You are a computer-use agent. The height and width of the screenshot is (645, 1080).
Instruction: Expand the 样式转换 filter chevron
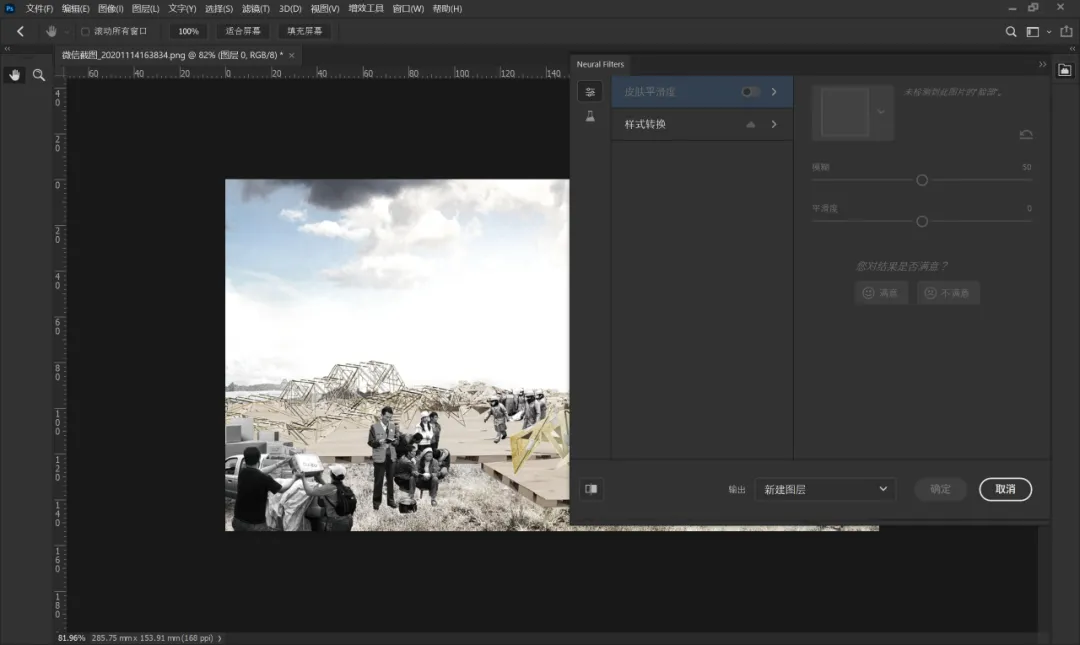coord(774,124)
